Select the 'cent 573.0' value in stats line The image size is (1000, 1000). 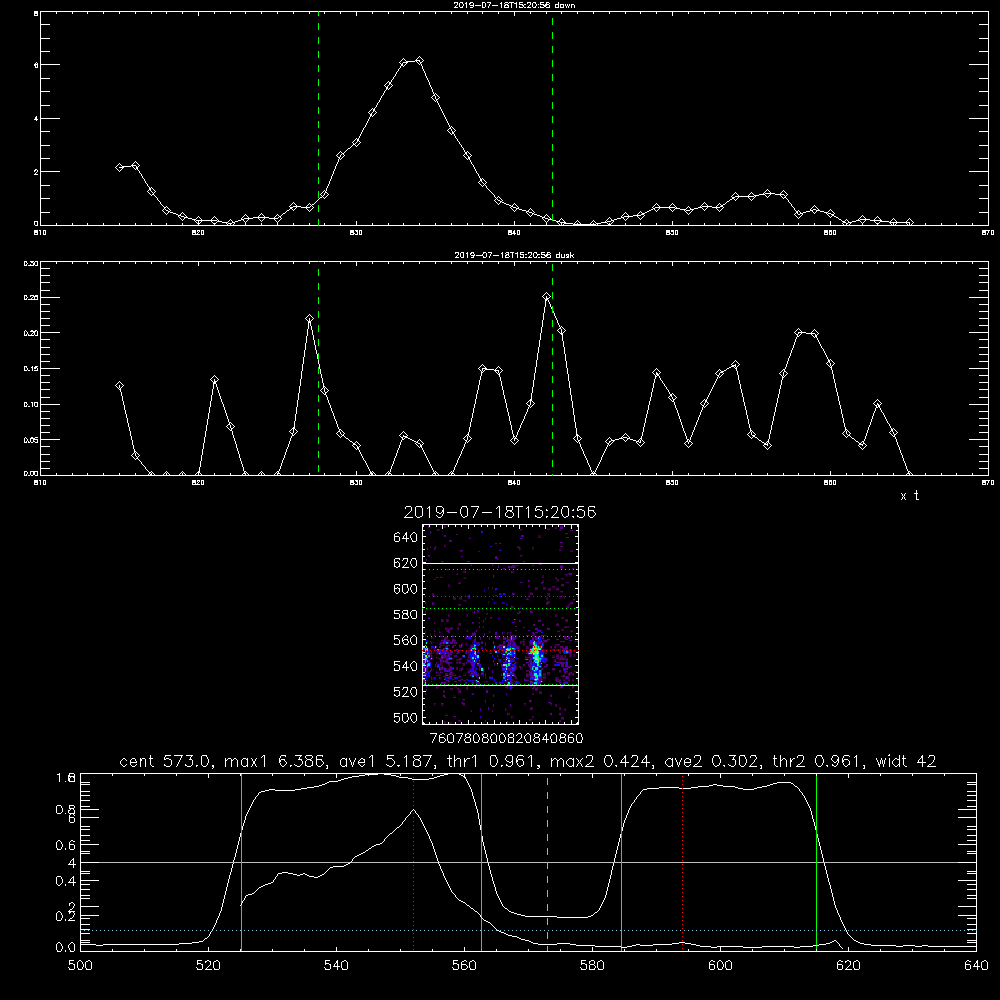pos(166,761)
